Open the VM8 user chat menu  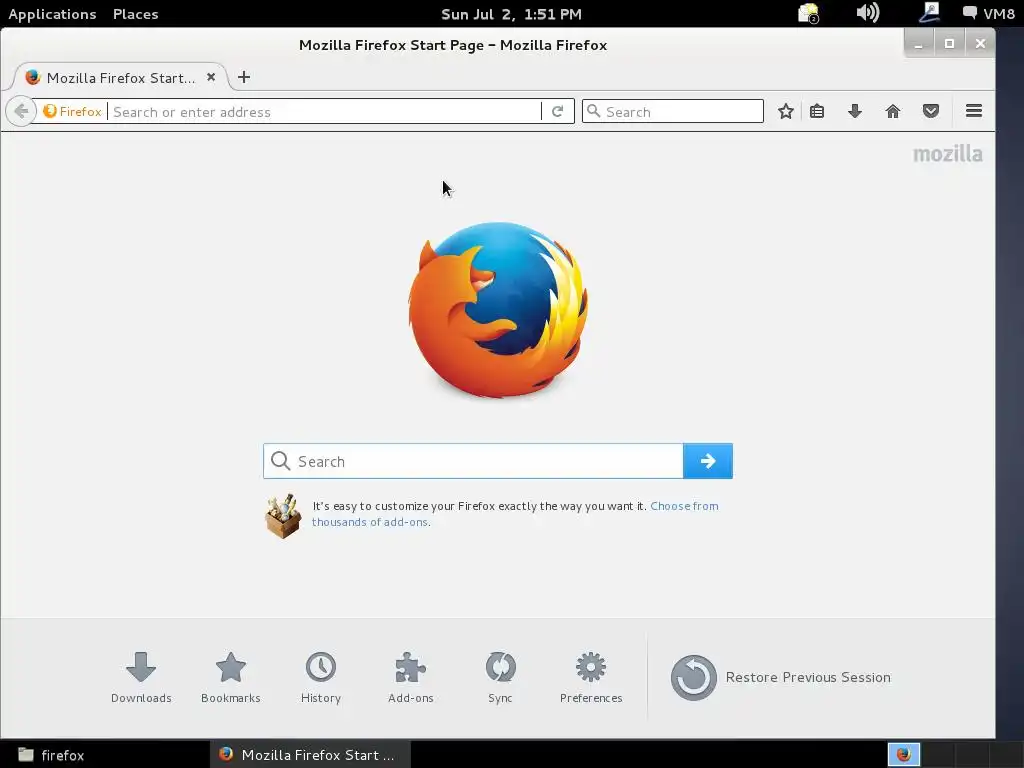(x=989, y=13)
